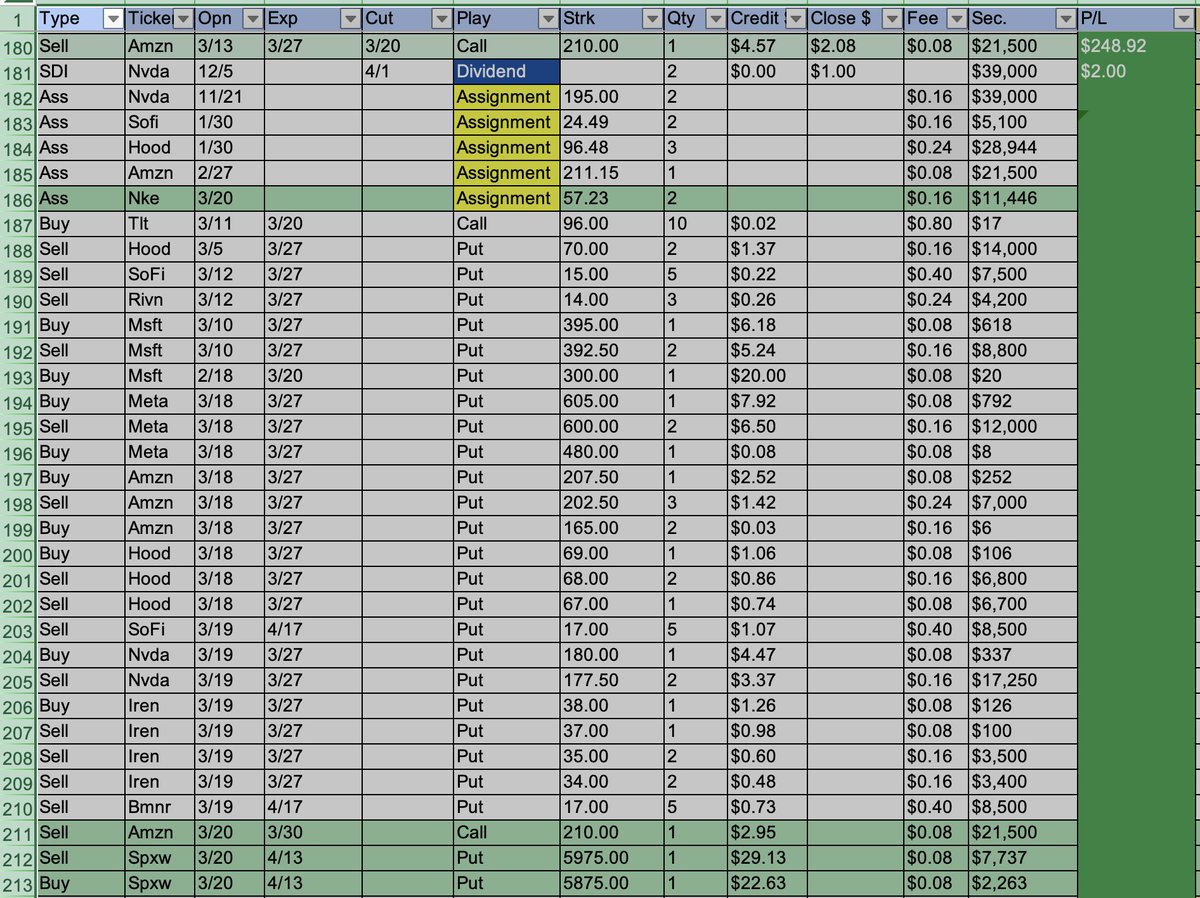Image resolution: width=1200 pixels, height=898 pixels.
Task: Select strike cell 211.15
Action: click(612, 173)
